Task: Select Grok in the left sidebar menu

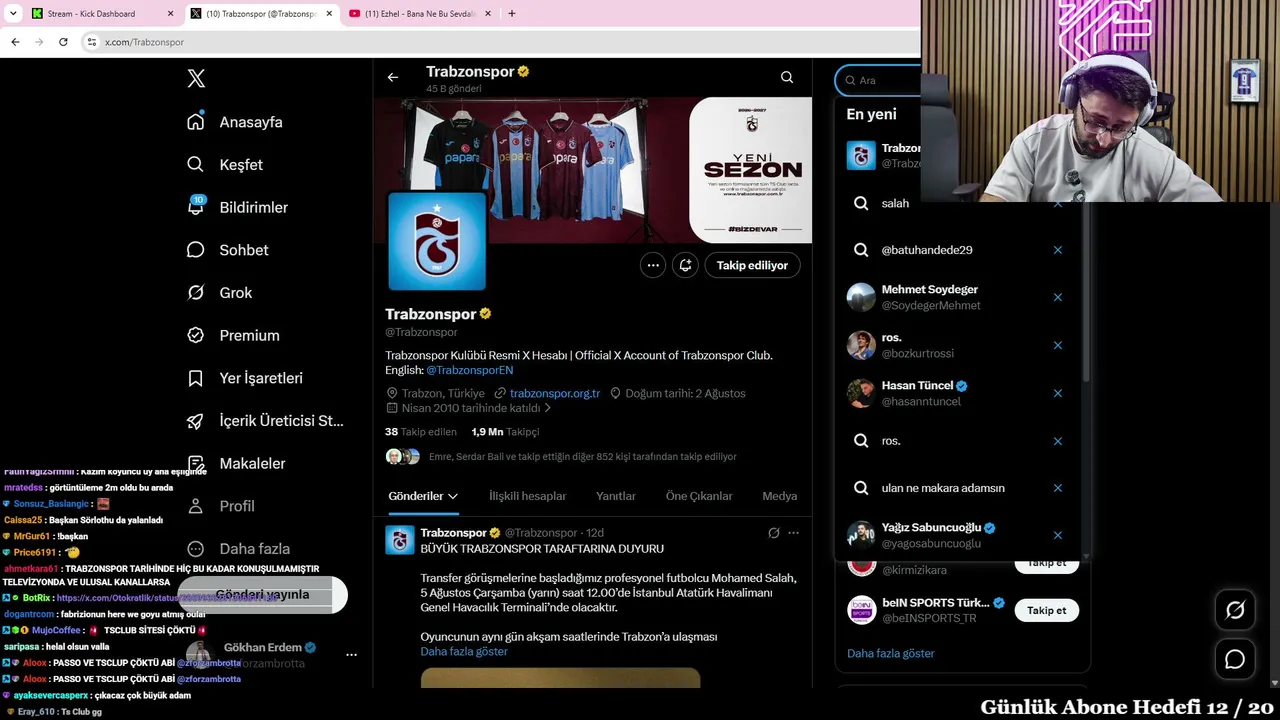Action: tap(219, 293)
